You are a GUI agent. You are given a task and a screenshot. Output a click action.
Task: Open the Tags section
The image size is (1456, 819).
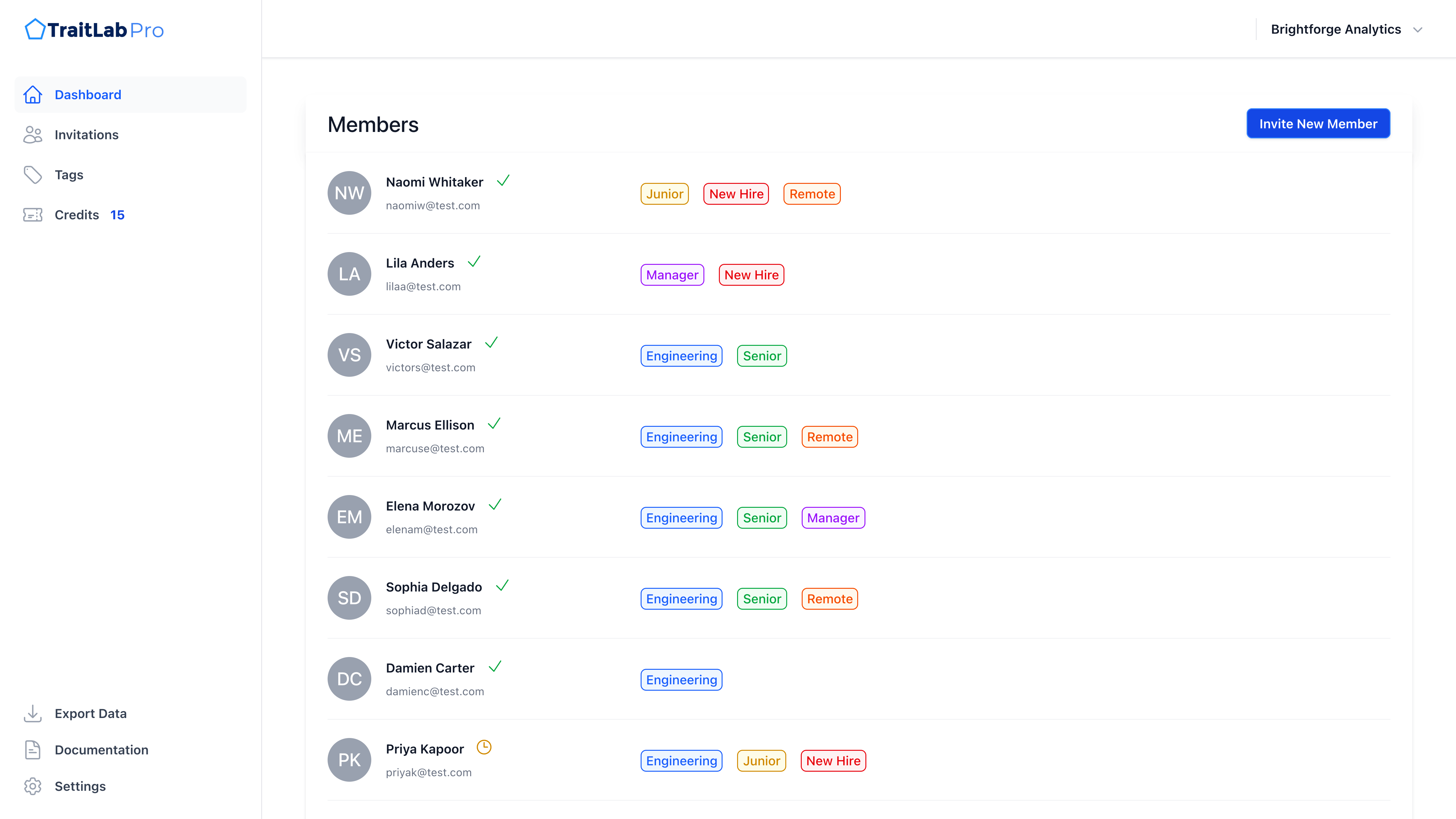click(x=130, y=175)
